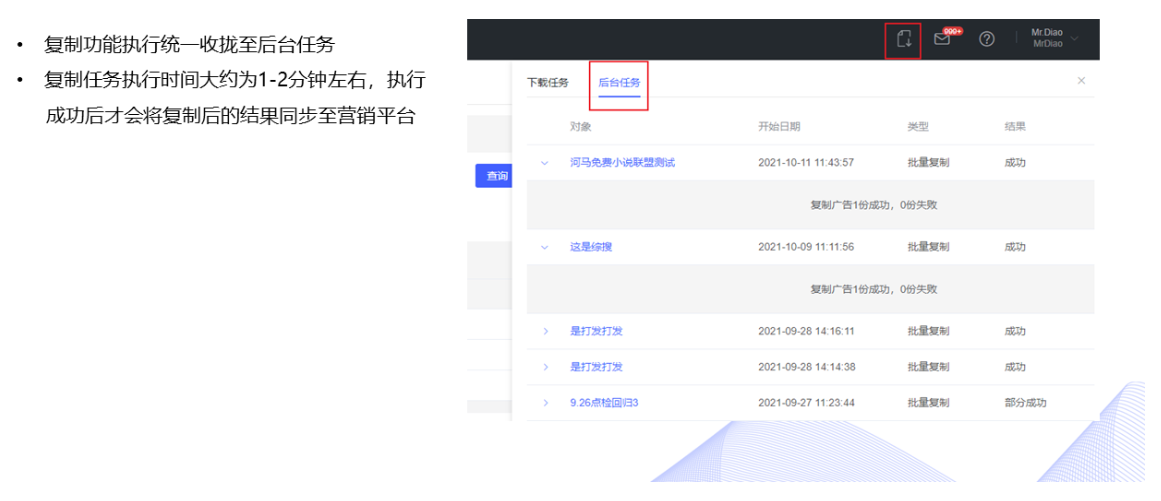
Task: Collapse the 这是综搜 task row
Action: click(545, 247)
